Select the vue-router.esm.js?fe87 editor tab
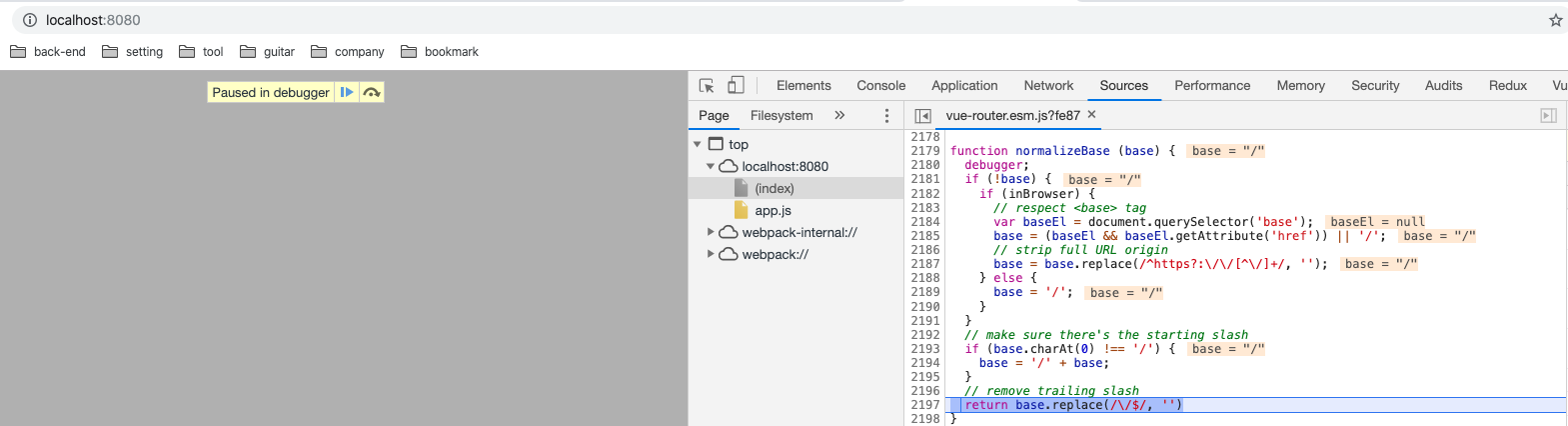This screenshot has height=426, width=1568. pyautogui.click(x=1012, y=116)
